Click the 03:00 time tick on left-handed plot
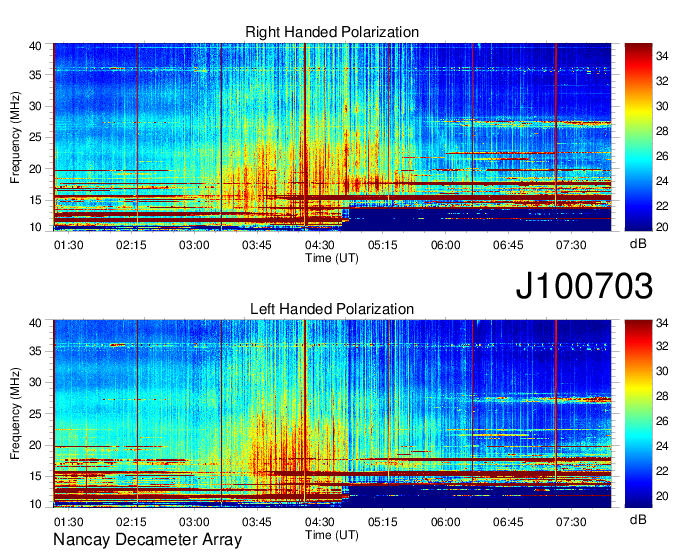Screen dimensions: 680x552 point(194,522)
